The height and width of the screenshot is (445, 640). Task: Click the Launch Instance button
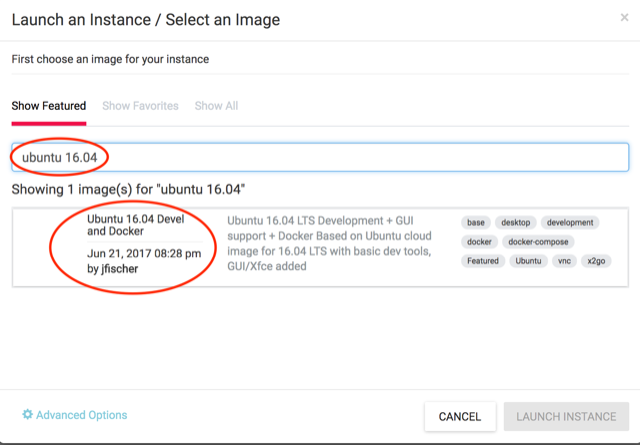coord(566,416)
